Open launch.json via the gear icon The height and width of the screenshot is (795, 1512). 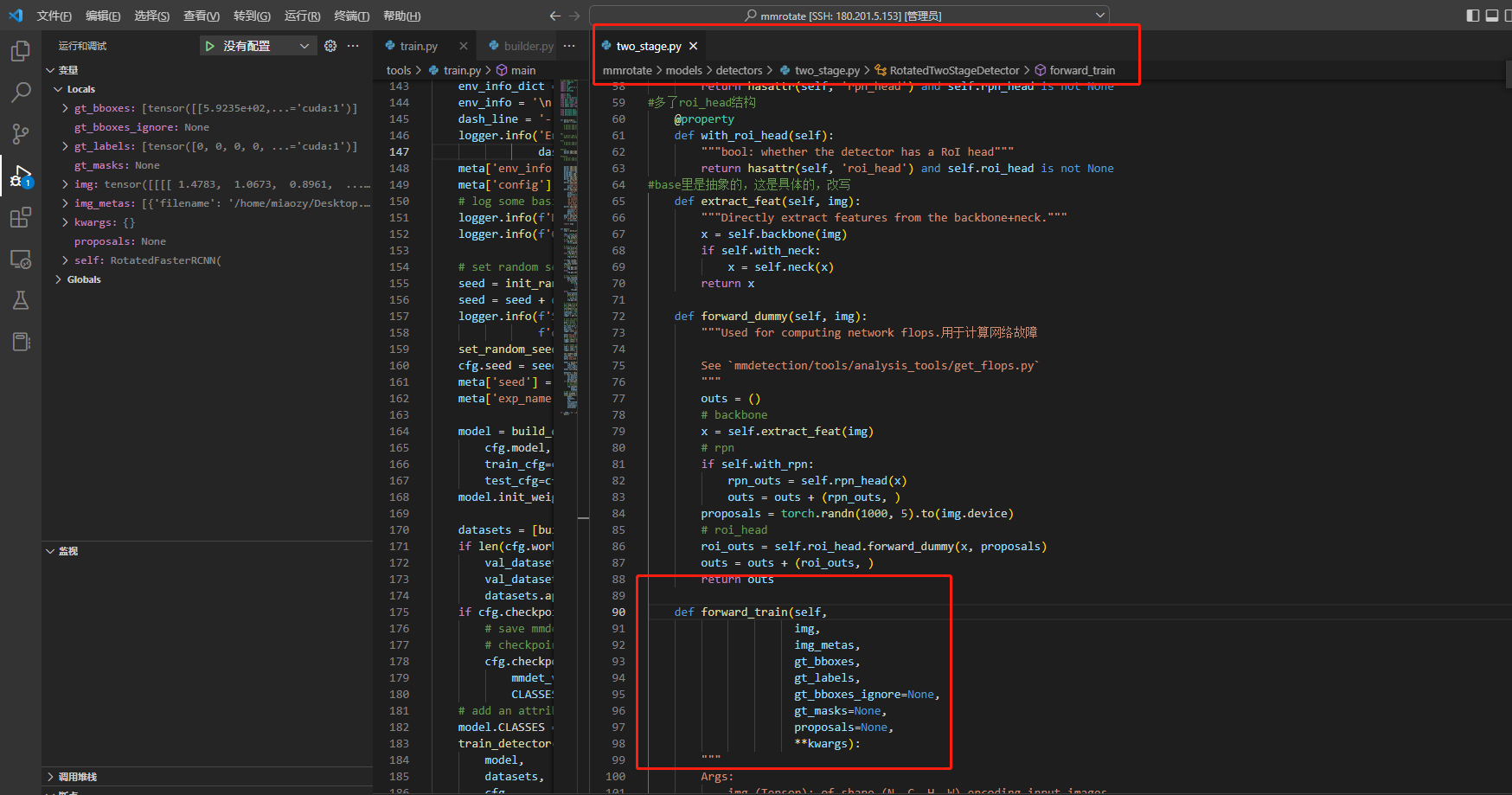330,46
